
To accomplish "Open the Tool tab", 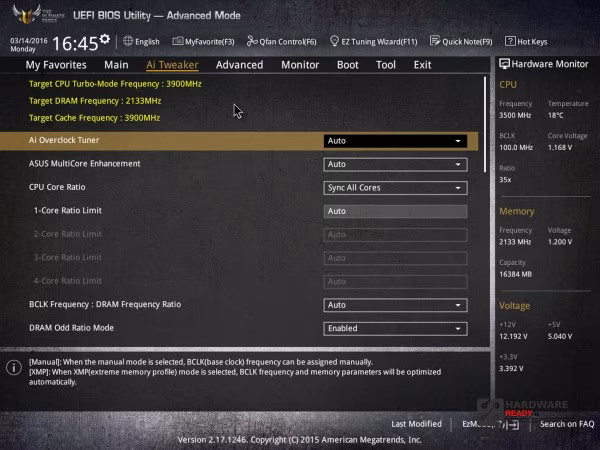I will [386, 65].
